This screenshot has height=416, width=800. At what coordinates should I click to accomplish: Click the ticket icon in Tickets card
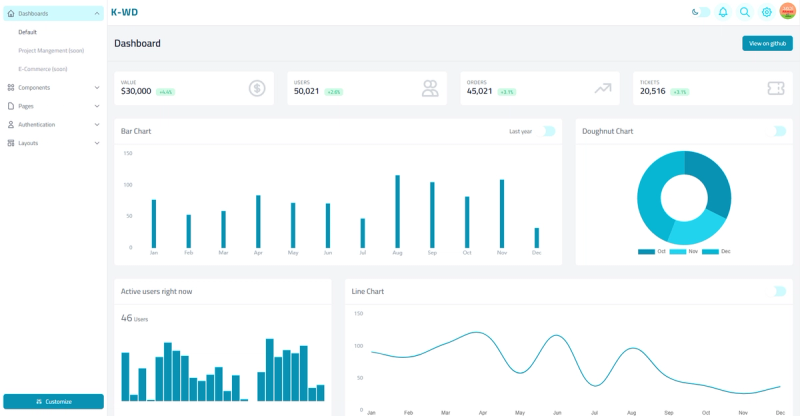[x=776, y=88]
